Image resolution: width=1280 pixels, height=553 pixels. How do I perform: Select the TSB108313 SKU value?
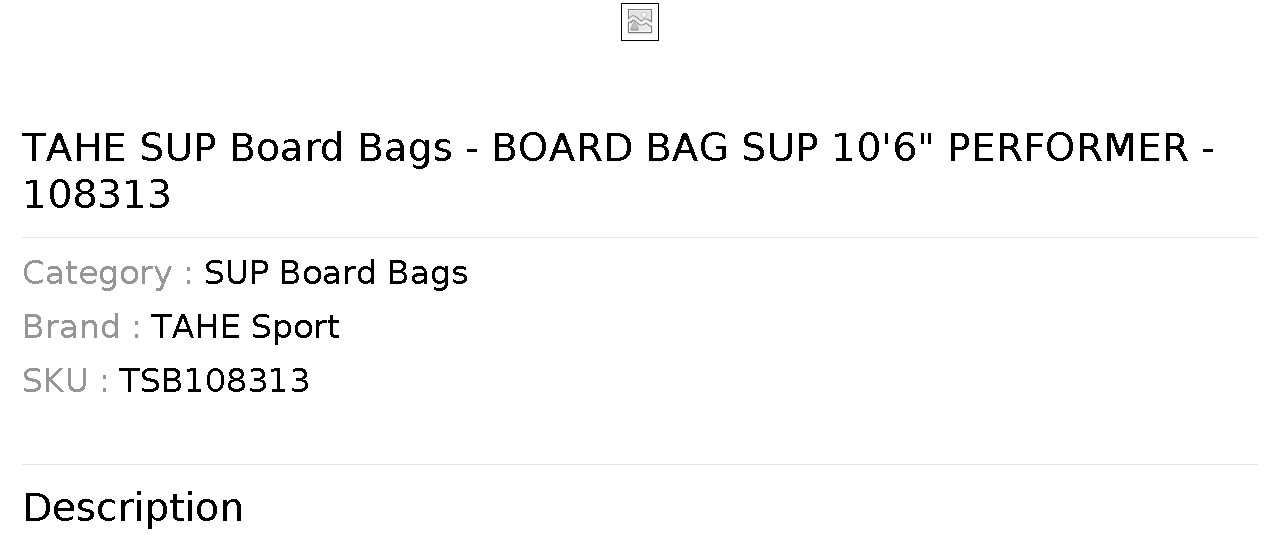(214, 381)
